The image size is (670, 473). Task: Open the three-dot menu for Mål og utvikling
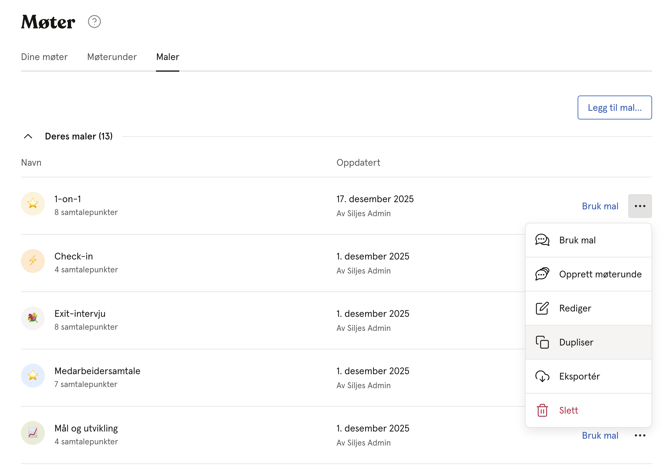coord(640,435)
